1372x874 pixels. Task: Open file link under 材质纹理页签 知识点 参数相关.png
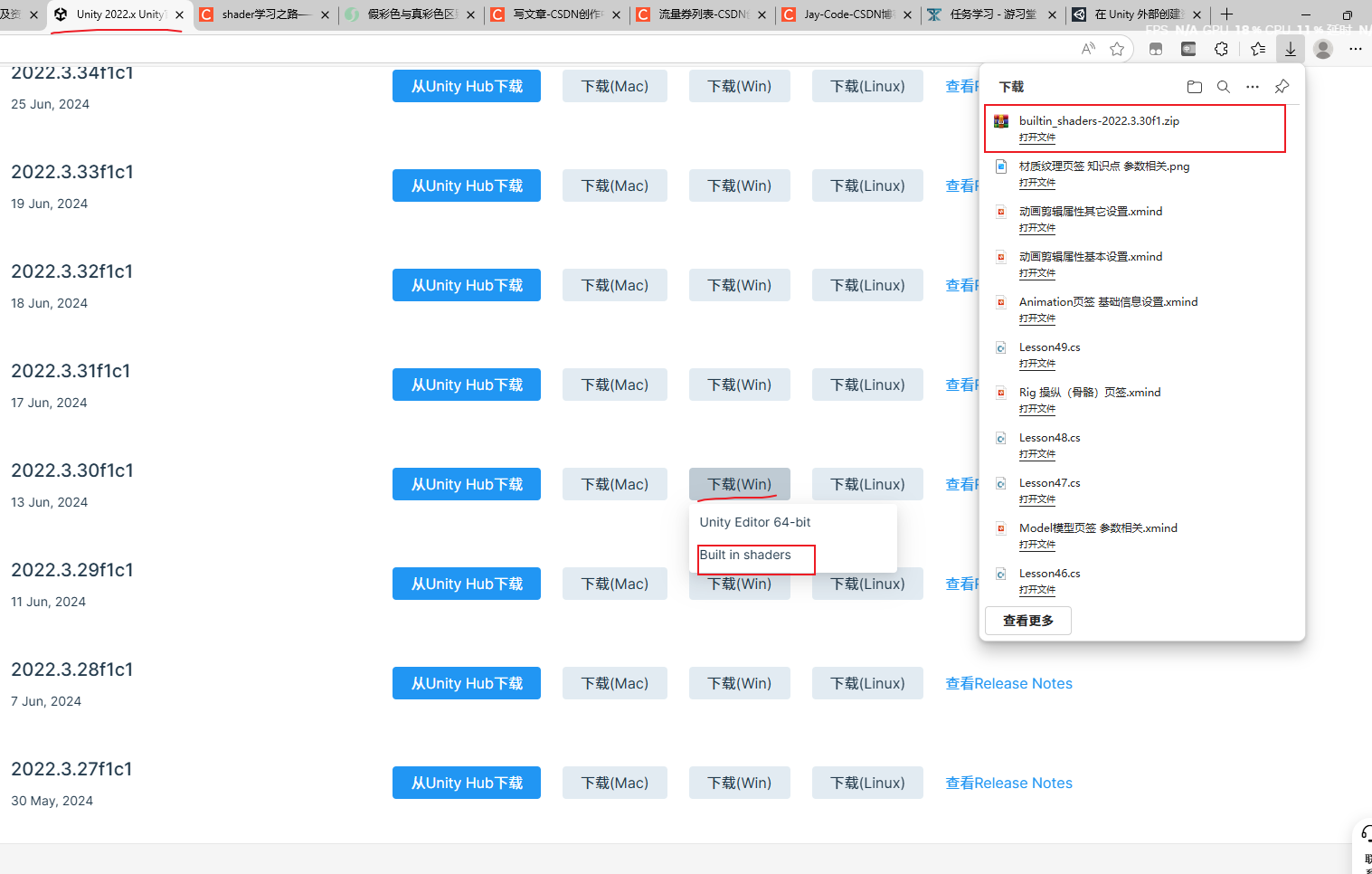coord(1037,183)
